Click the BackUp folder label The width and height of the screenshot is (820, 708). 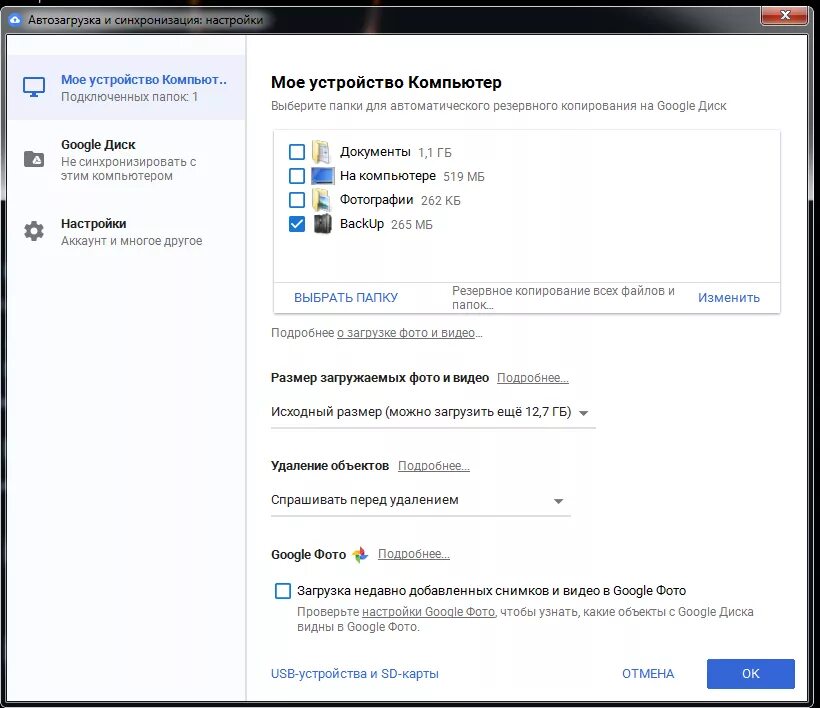pyautogui.click(x=362, y=224)
